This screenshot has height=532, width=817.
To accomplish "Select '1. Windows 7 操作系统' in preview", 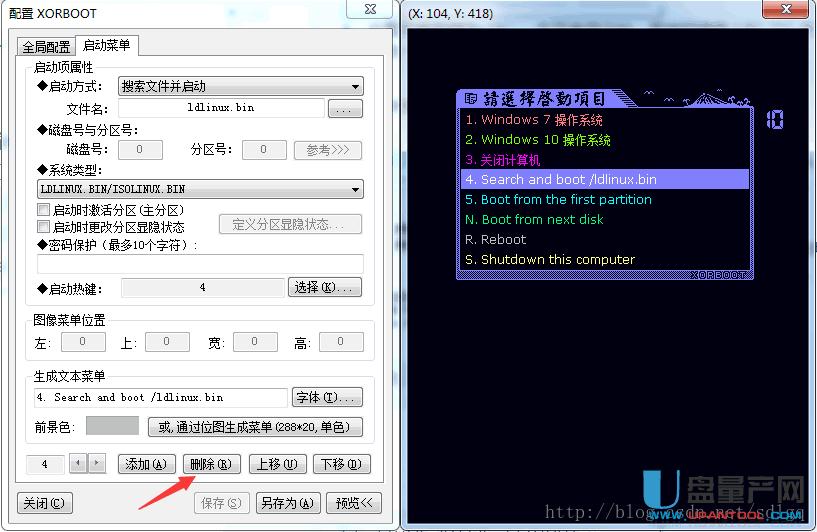I will point(605,119).
